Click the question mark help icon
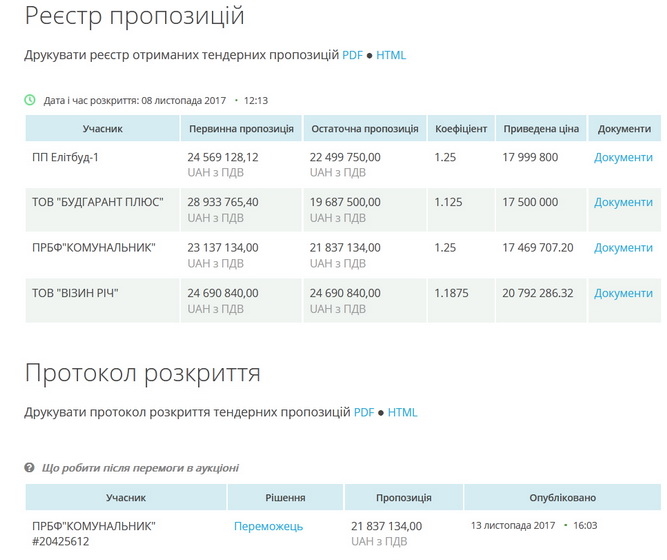Screen dimensions: 667x560 [30, 468]
